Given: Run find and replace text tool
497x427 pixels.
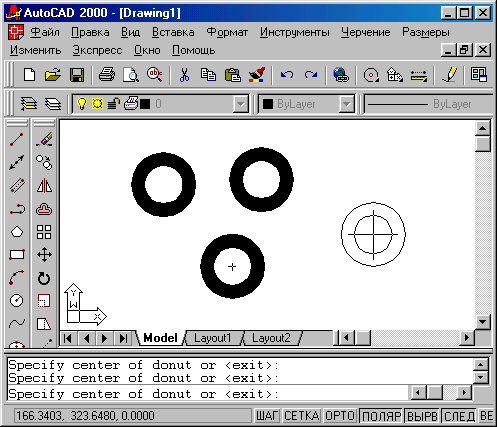Looking at the screenshot, I should pyautogui.click(x=155, y=75).
